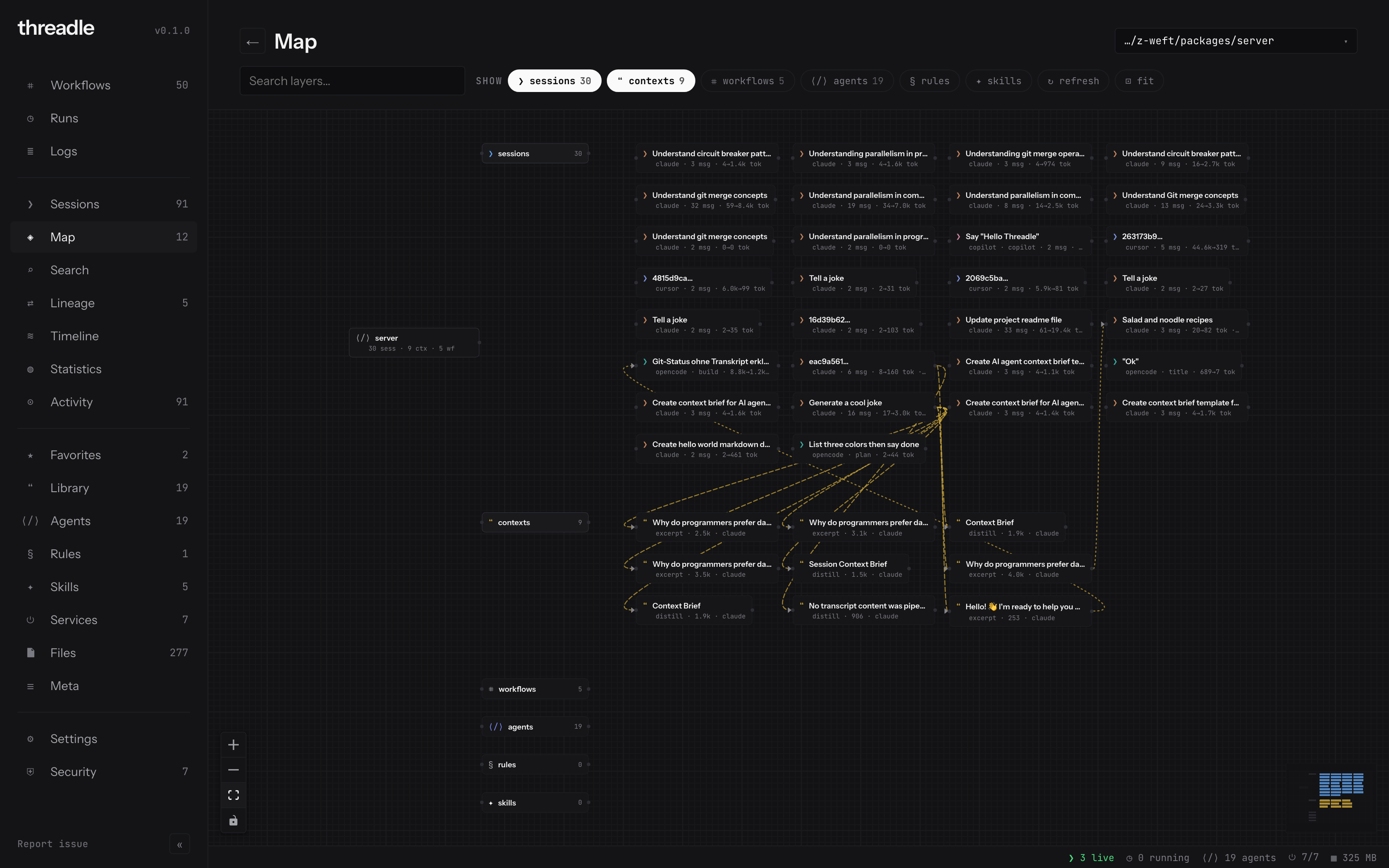Click the Files document icon in sidebar

pos(30,653)
